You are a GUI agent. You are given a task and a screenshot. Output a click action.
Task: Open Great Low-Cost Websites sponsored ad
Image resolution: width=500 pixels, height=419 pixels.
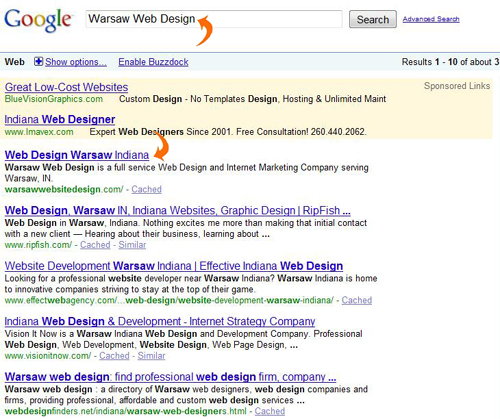coord(66,87)
